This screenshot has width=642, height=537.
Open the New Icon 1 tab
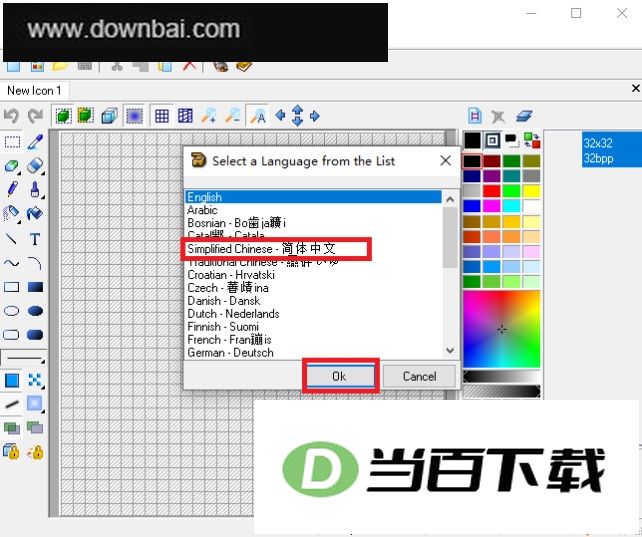(x=34, y=90)
